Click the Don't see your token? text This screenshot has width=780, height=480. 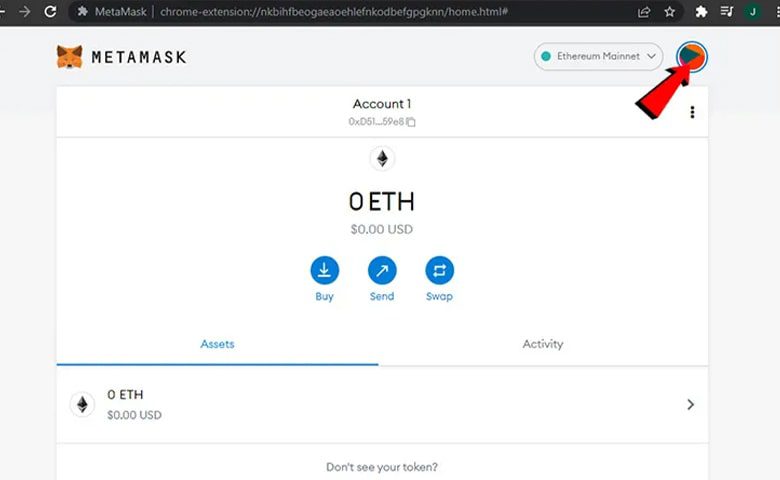(382, 467)
